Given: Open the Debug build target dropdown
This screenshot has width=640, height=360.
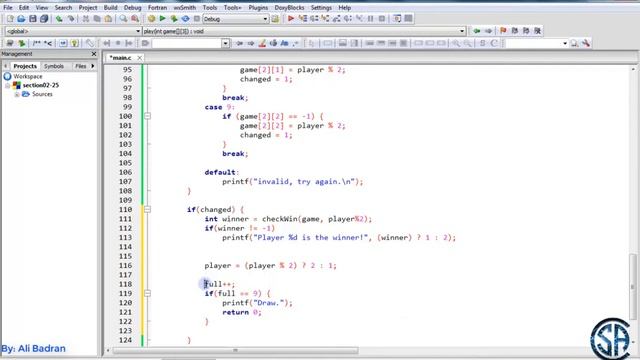Looking at the screenshot, I should click(265, 19).
